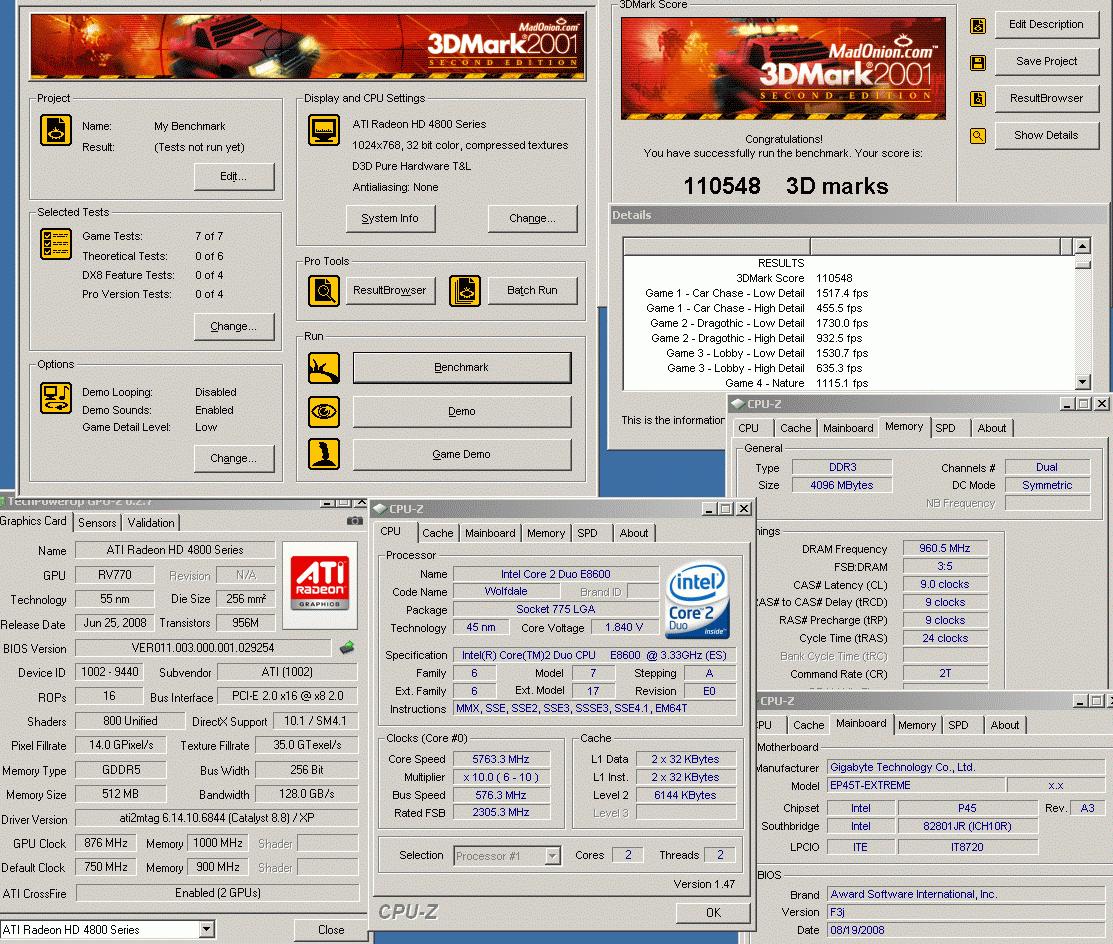Click the icon next to Edit Description

point(978,26)
